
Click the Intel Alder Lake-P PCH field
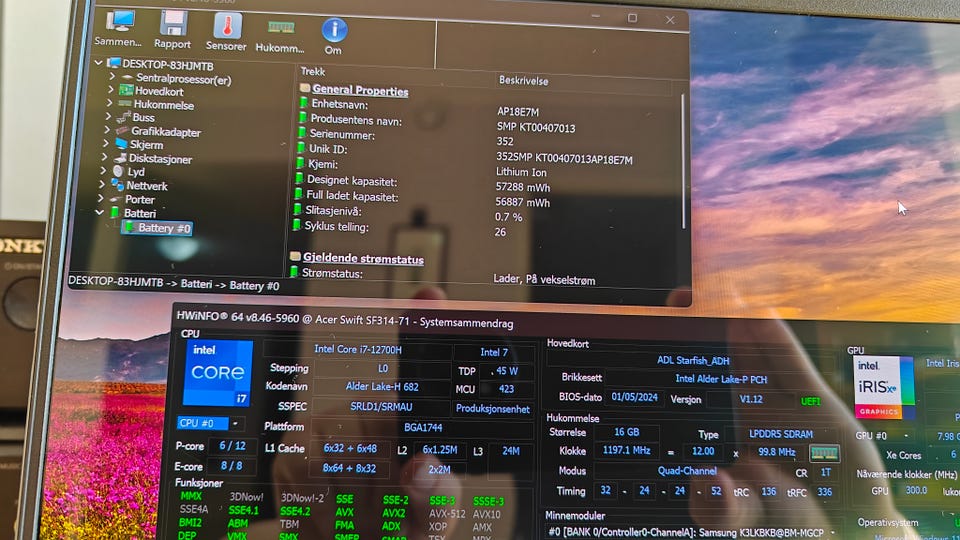tap(721, 379)
